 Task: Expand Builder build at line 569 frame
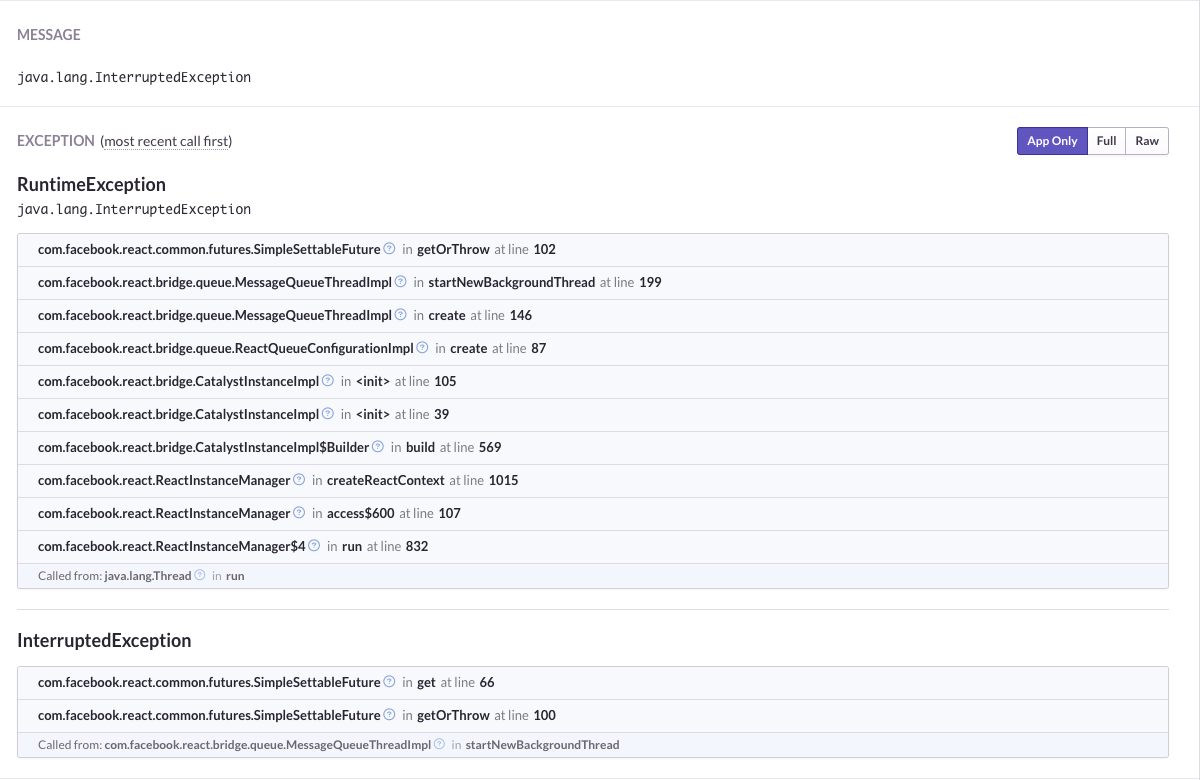tap(593, 448)
